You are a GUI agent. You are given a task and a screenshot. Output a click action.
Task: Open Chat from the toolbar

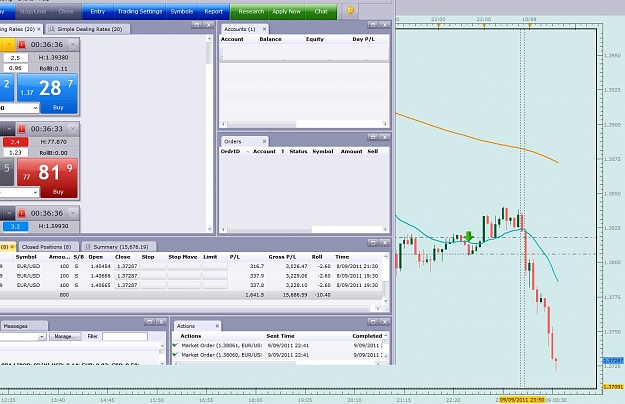(321, 11)
